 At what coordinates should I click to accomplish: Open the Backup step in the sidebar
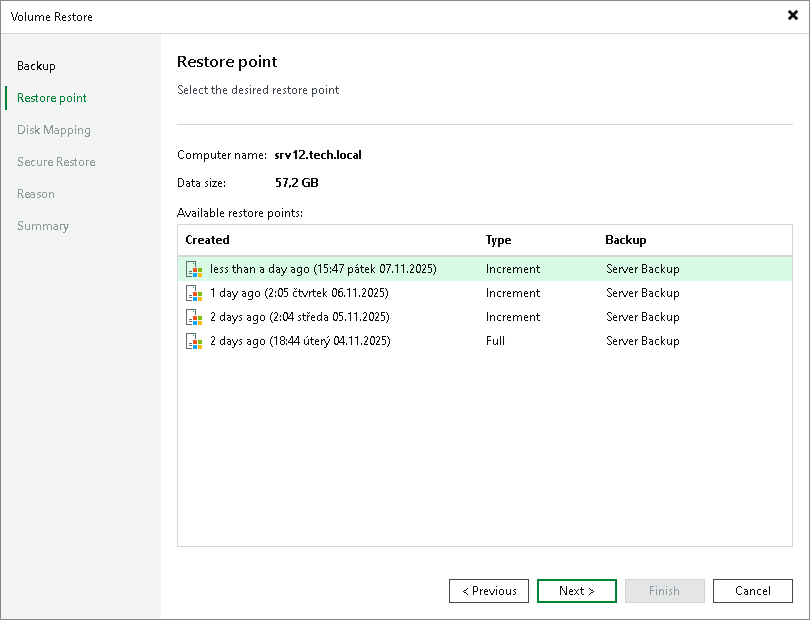click(37, 66)
